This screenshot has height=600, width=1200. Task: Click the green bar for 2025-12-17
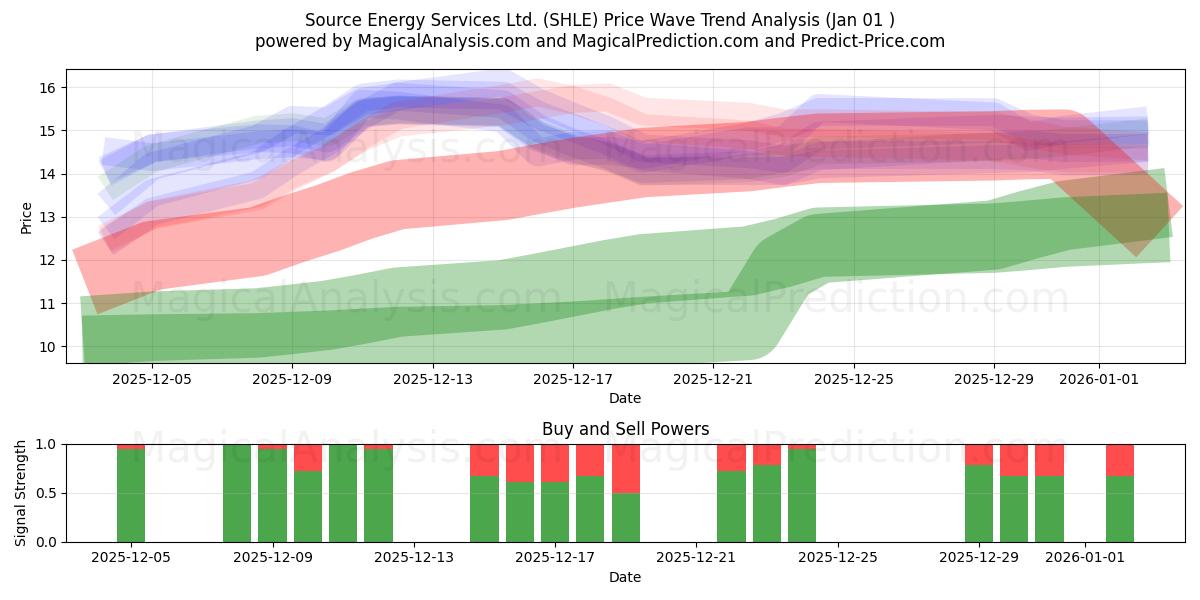555,512
